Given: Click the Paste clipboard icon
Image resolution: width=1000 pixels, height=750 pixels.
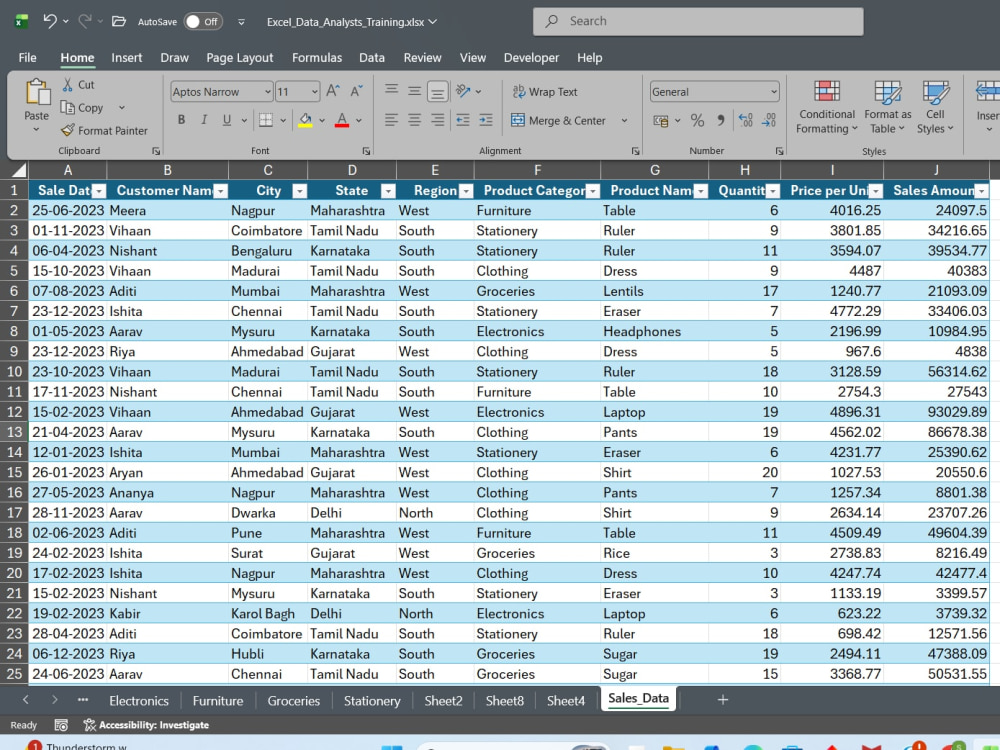Looking at the screenshot, I should click(37, 92).
